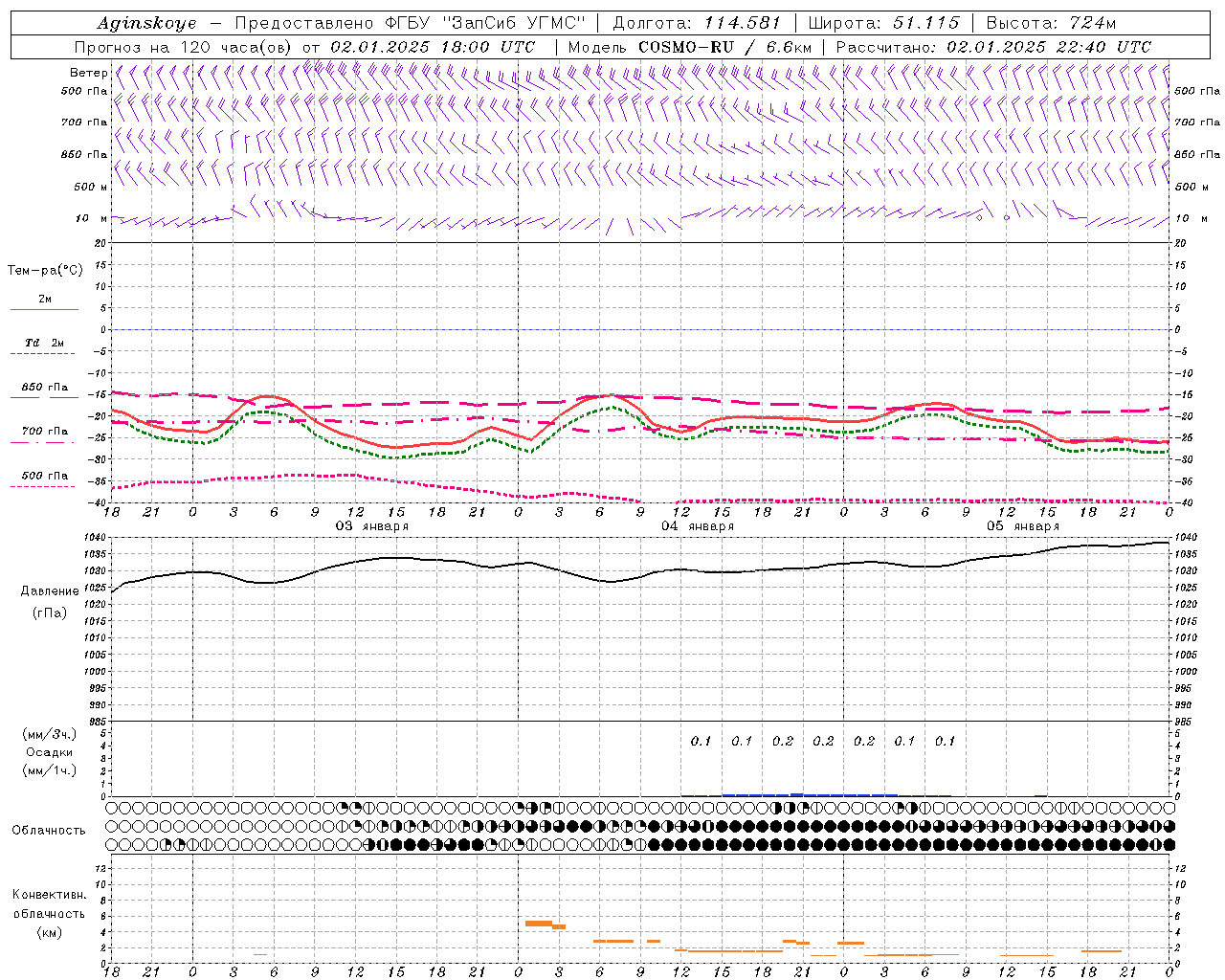Select the 03 января date marker
The width and height of the screenshot is (1225, 980).
[x=371, y=526]
